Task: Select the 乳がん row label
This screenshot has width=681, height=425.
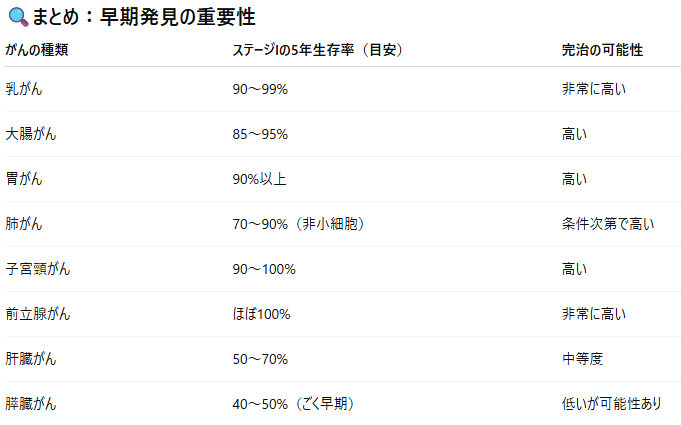Action: 24,89
